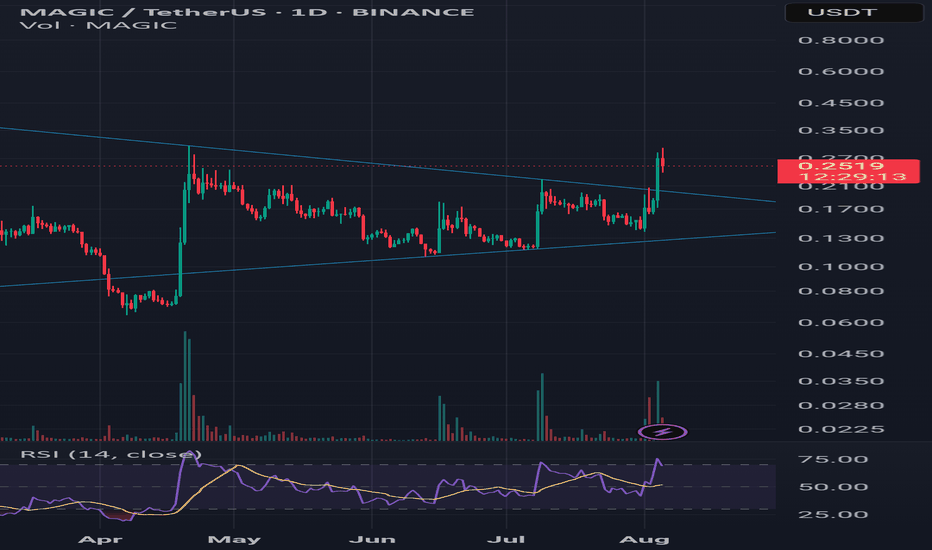This screenshot has height=550, width=932.
Task: Click the 0.0225 price axis label
Action: pyautogui.click(x=840, y=429)
